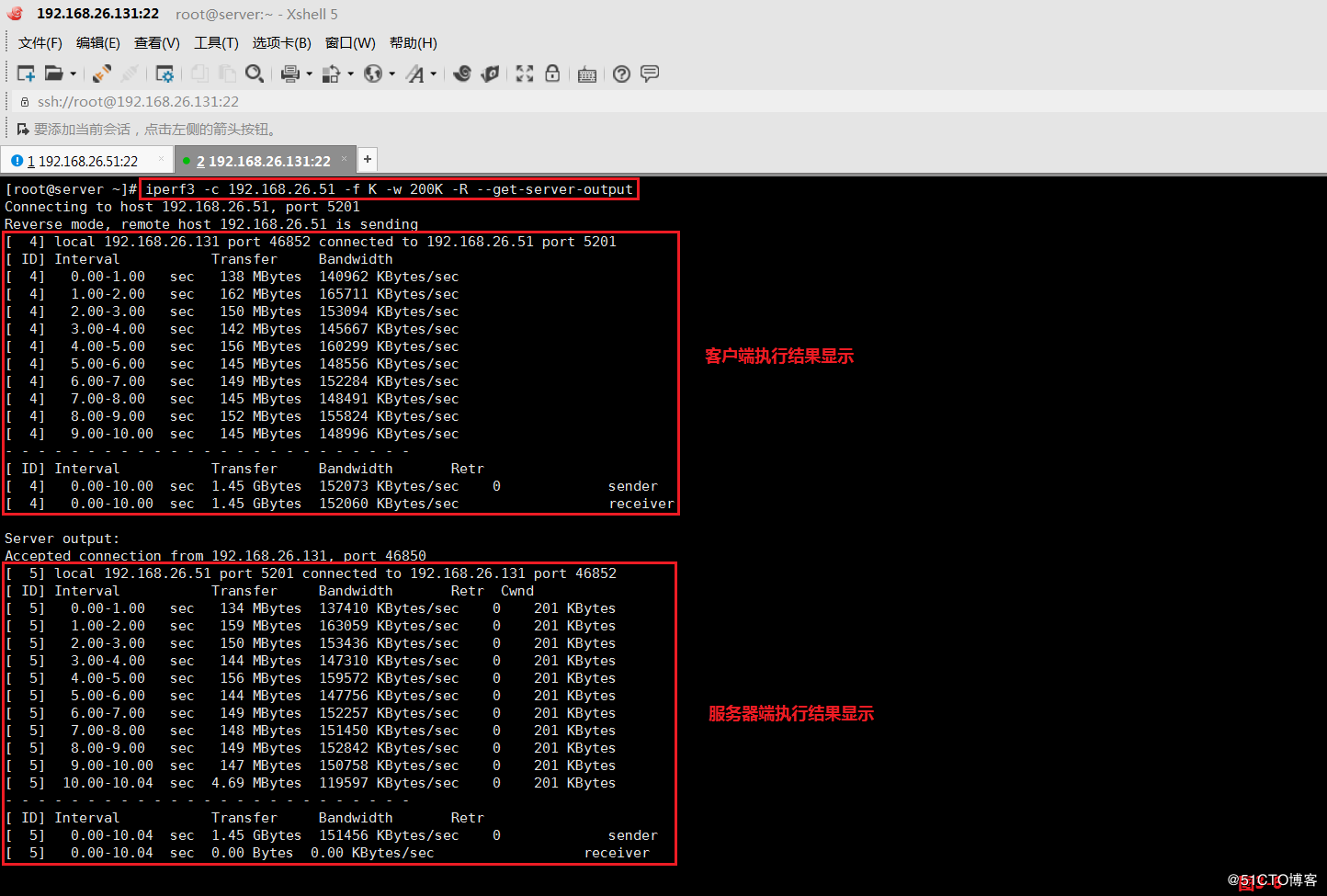
Task: Click the Find magnifier icon
Action: [255, 74]
